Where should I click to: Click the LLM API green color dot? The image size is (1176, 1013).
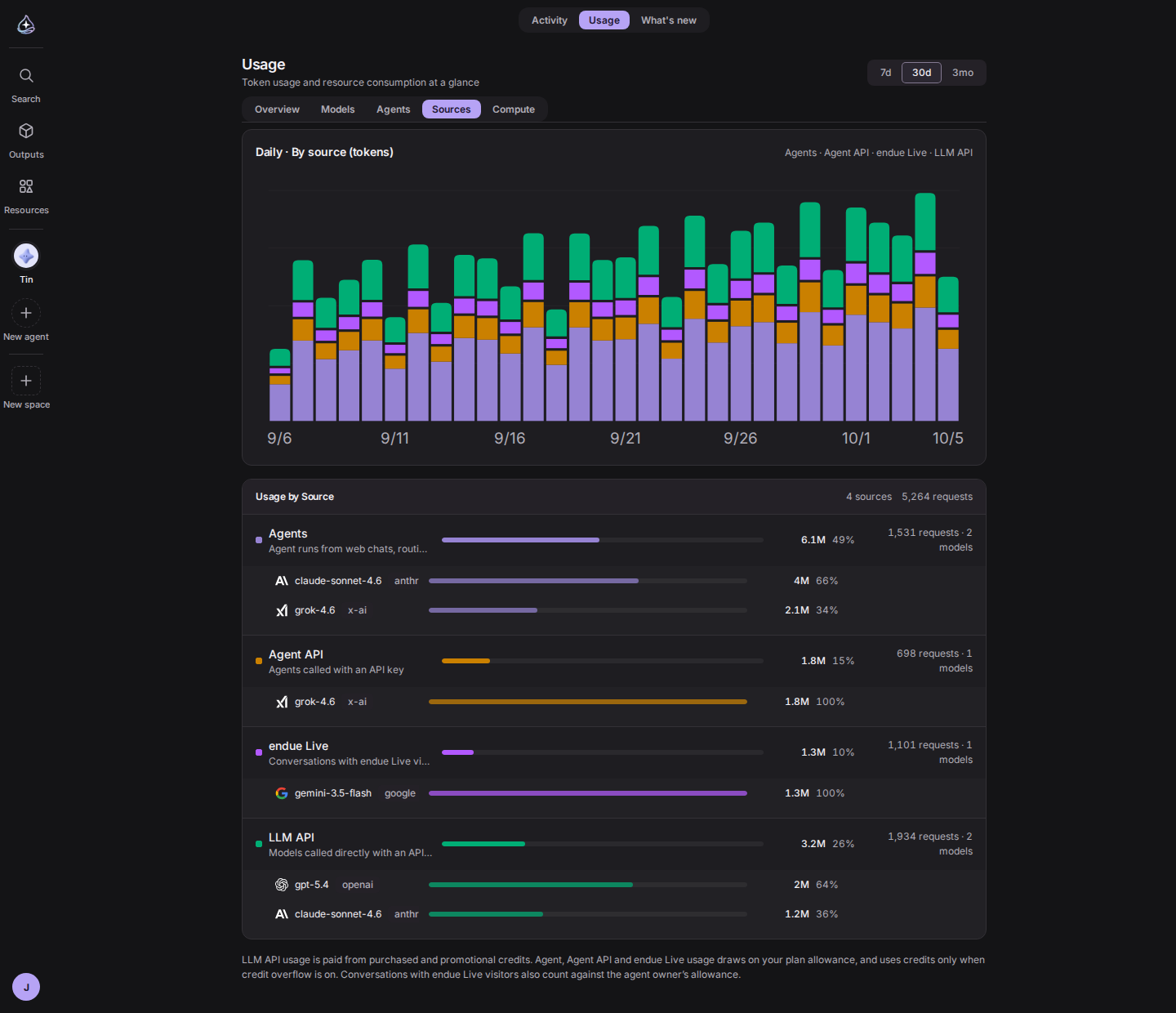(259, 844)
